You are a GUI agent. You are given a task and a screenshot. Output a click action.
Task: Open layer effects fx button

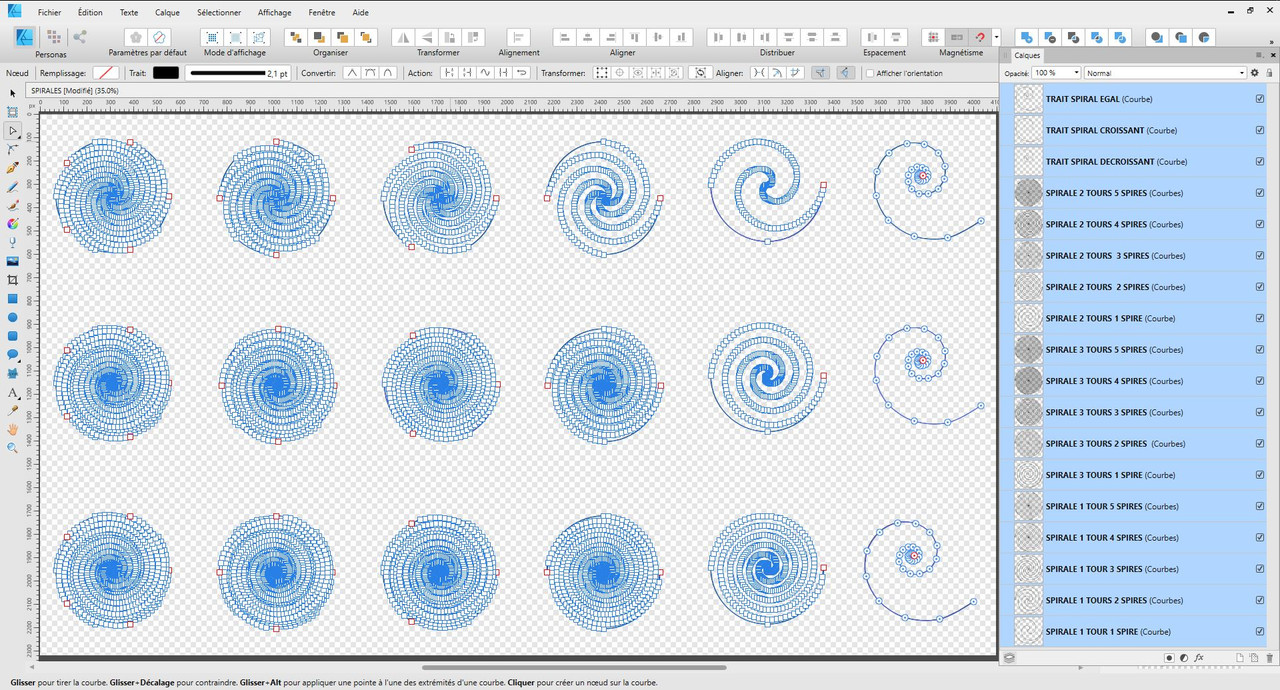[x=1199, y=657]
